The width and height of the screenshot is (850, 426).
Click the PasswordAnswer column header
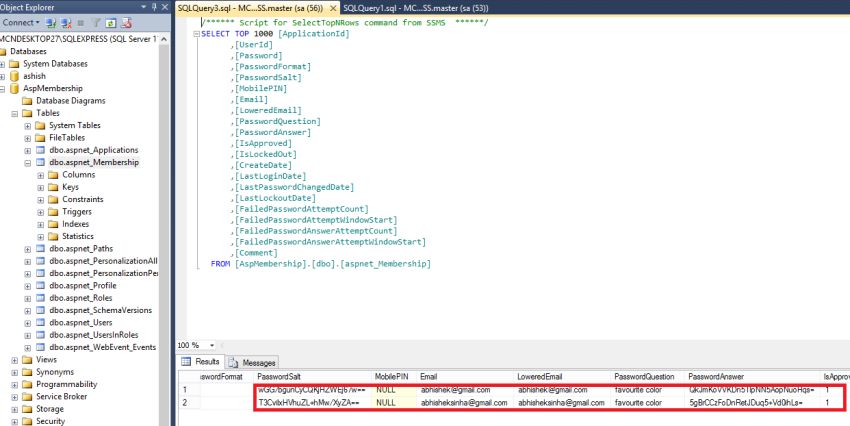point(716,375)
